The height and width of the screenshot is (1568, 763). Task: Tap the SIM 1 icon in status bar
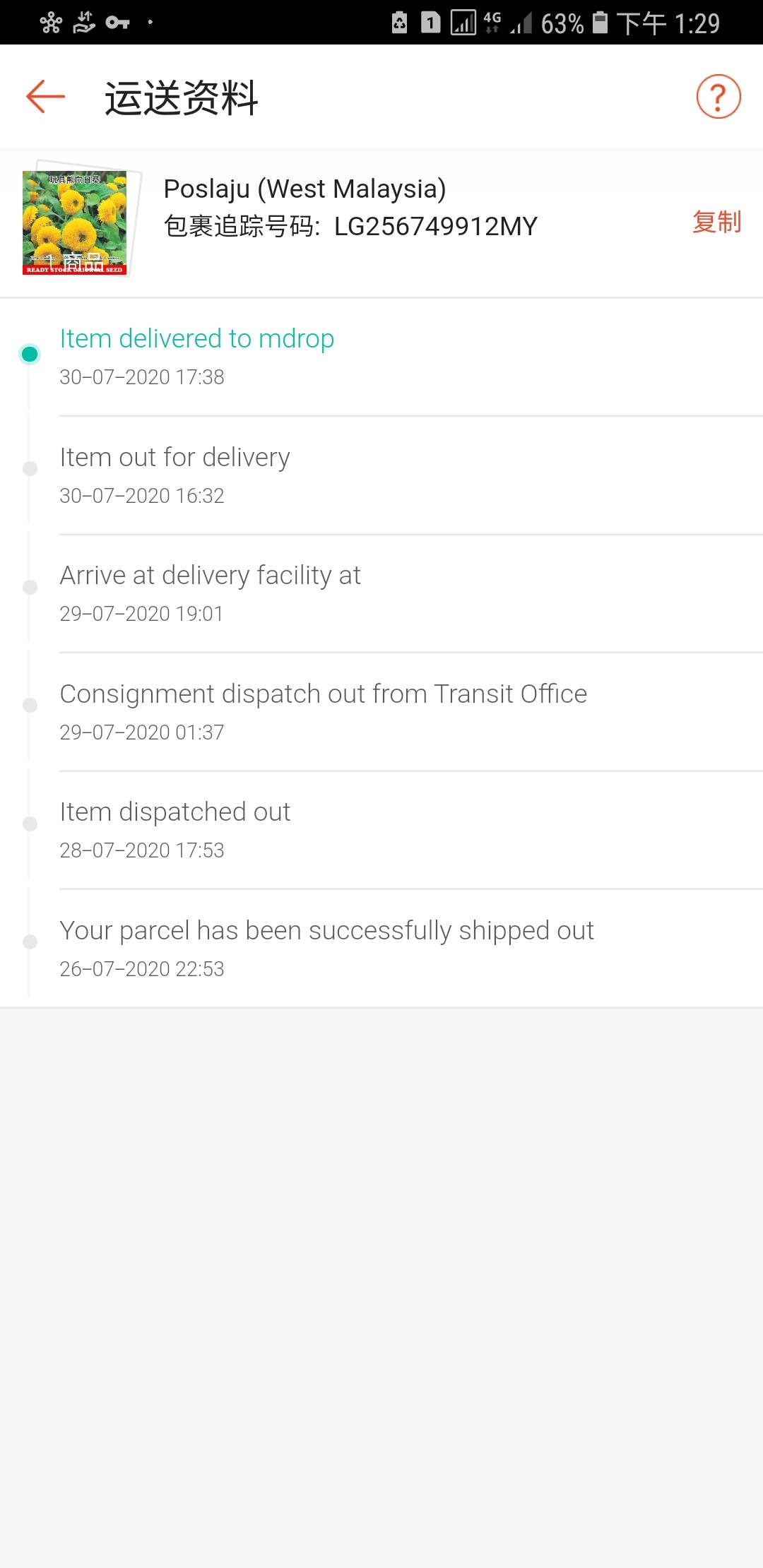click(430, 23)
